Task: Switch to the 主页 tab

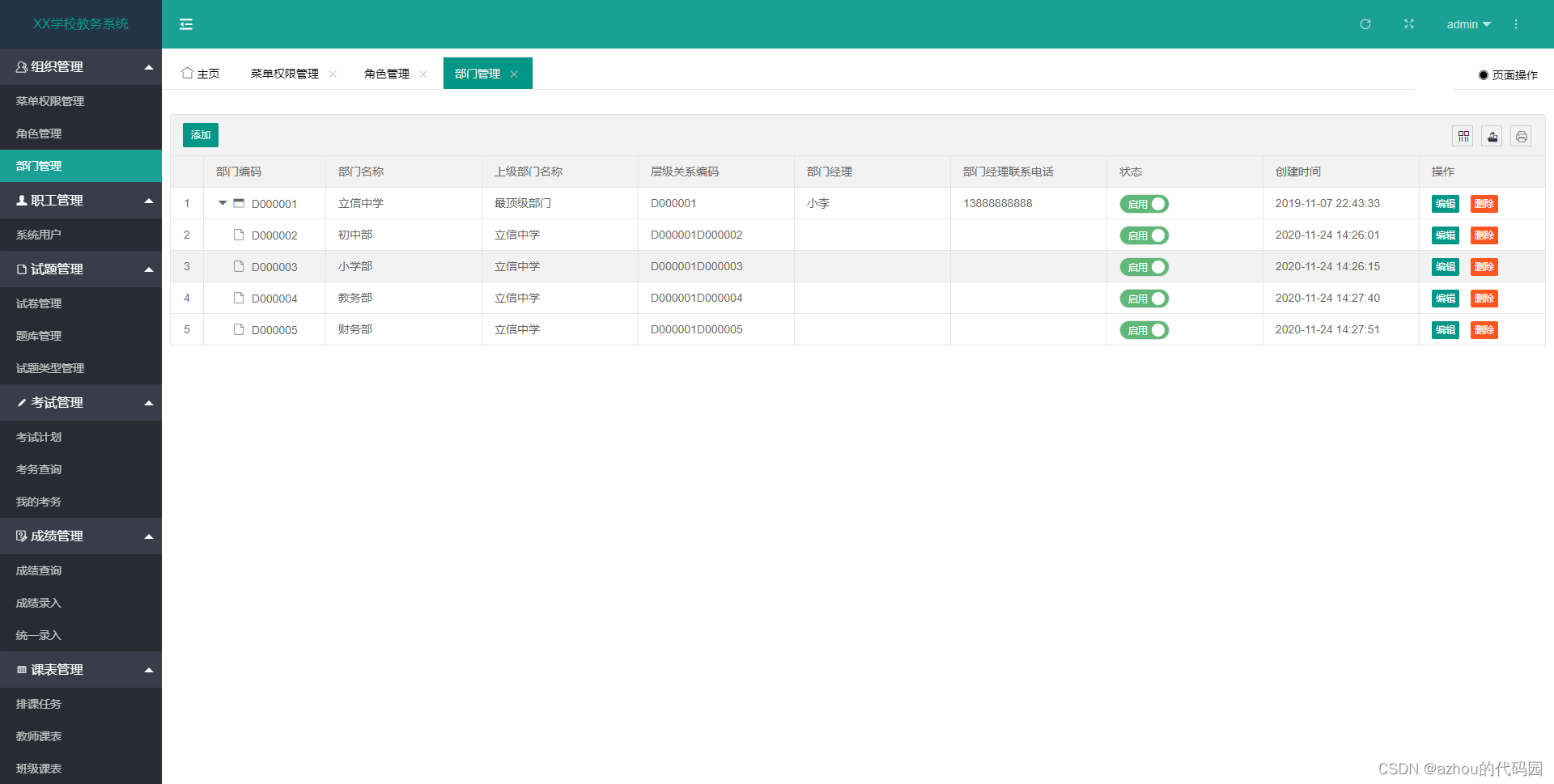Action: (x=201, y=74)
